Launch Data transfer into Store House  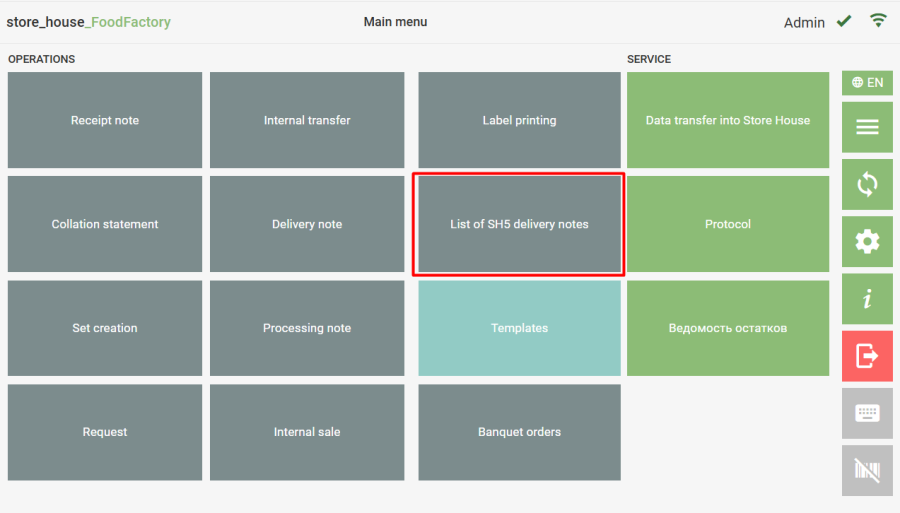pos(728,120)
